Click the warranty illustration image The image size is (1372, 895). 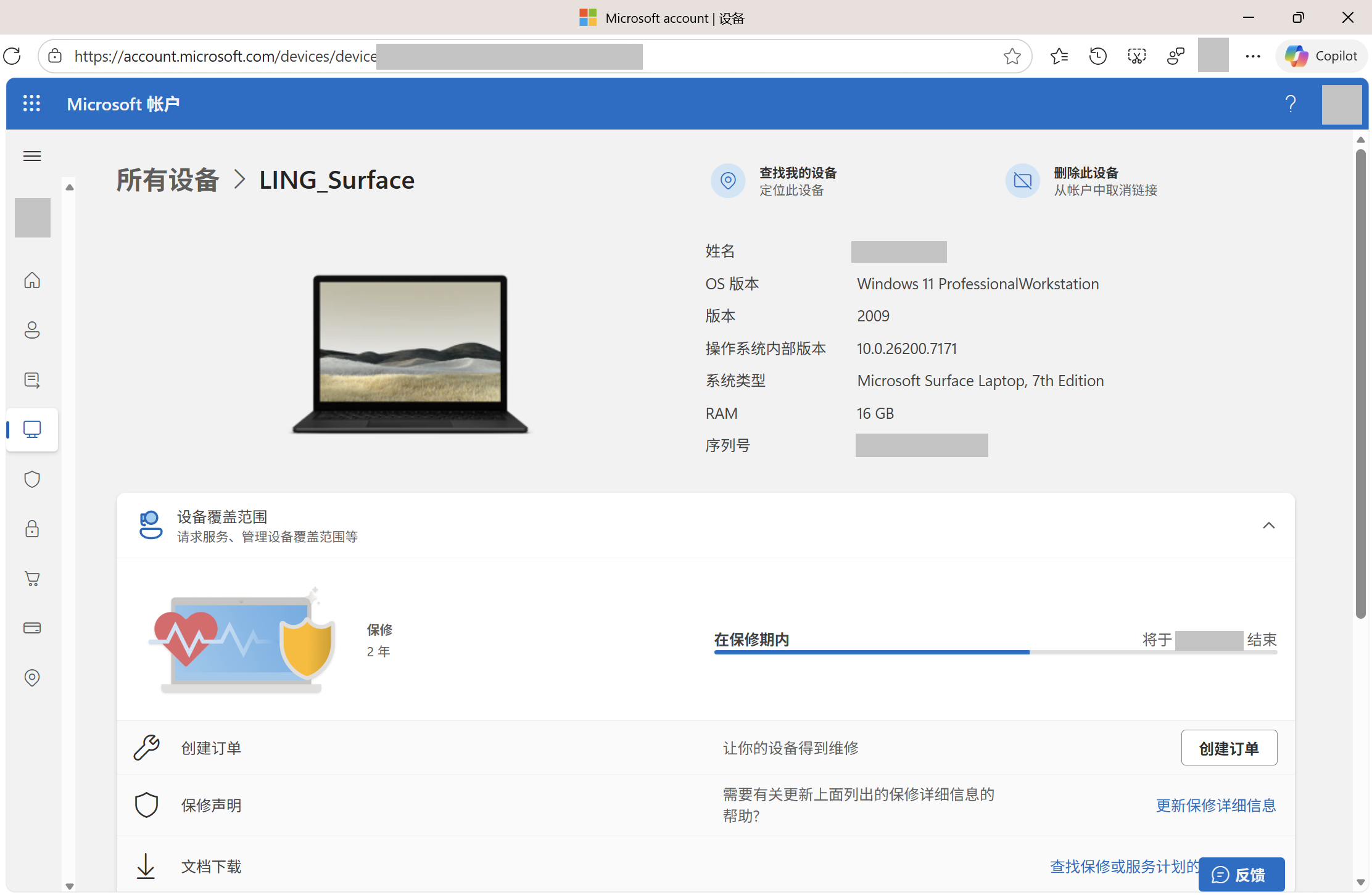point(242,640)
